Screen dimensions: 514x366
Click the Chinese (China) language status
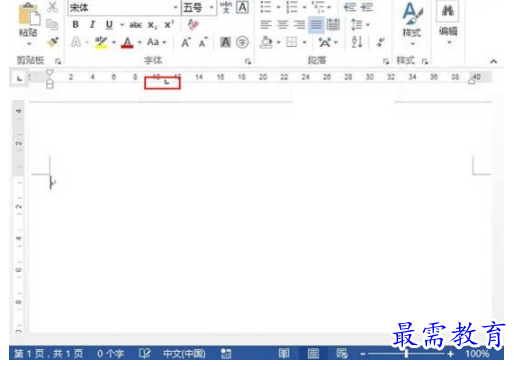click(x=184, y=353)
